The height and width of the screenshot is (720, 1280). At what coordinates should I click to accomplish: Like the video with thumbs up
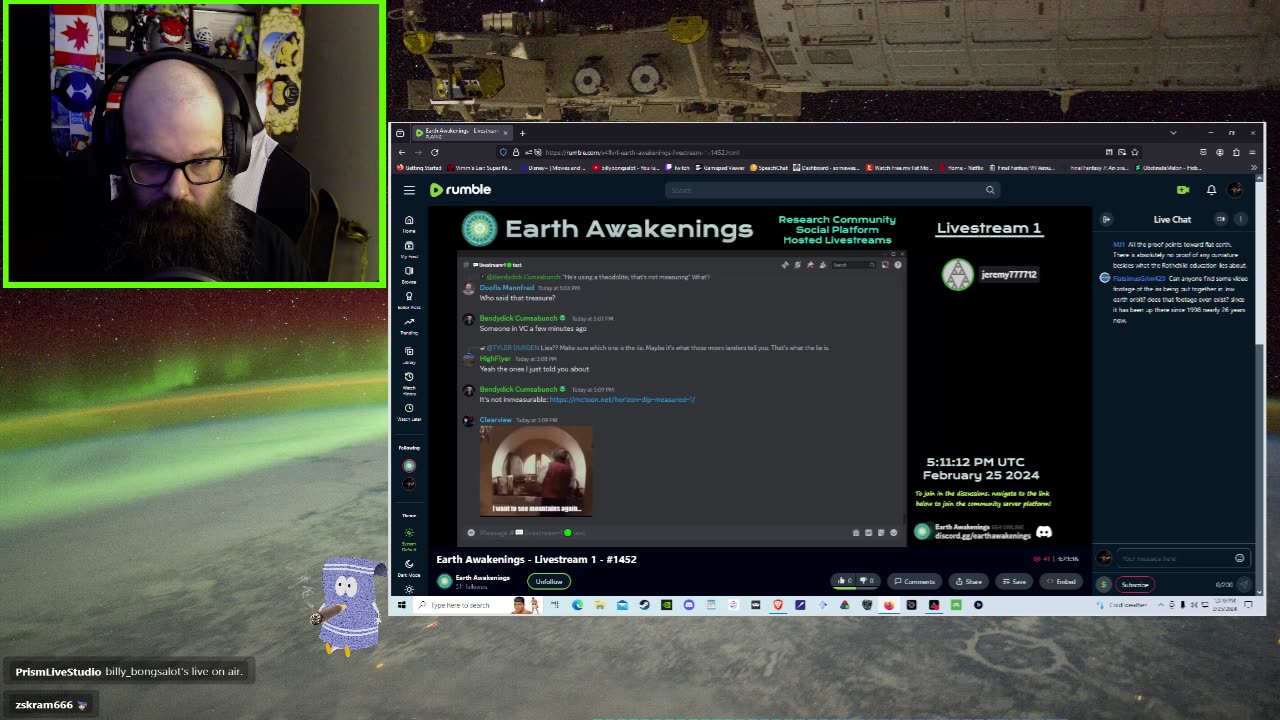click(845, 581)
